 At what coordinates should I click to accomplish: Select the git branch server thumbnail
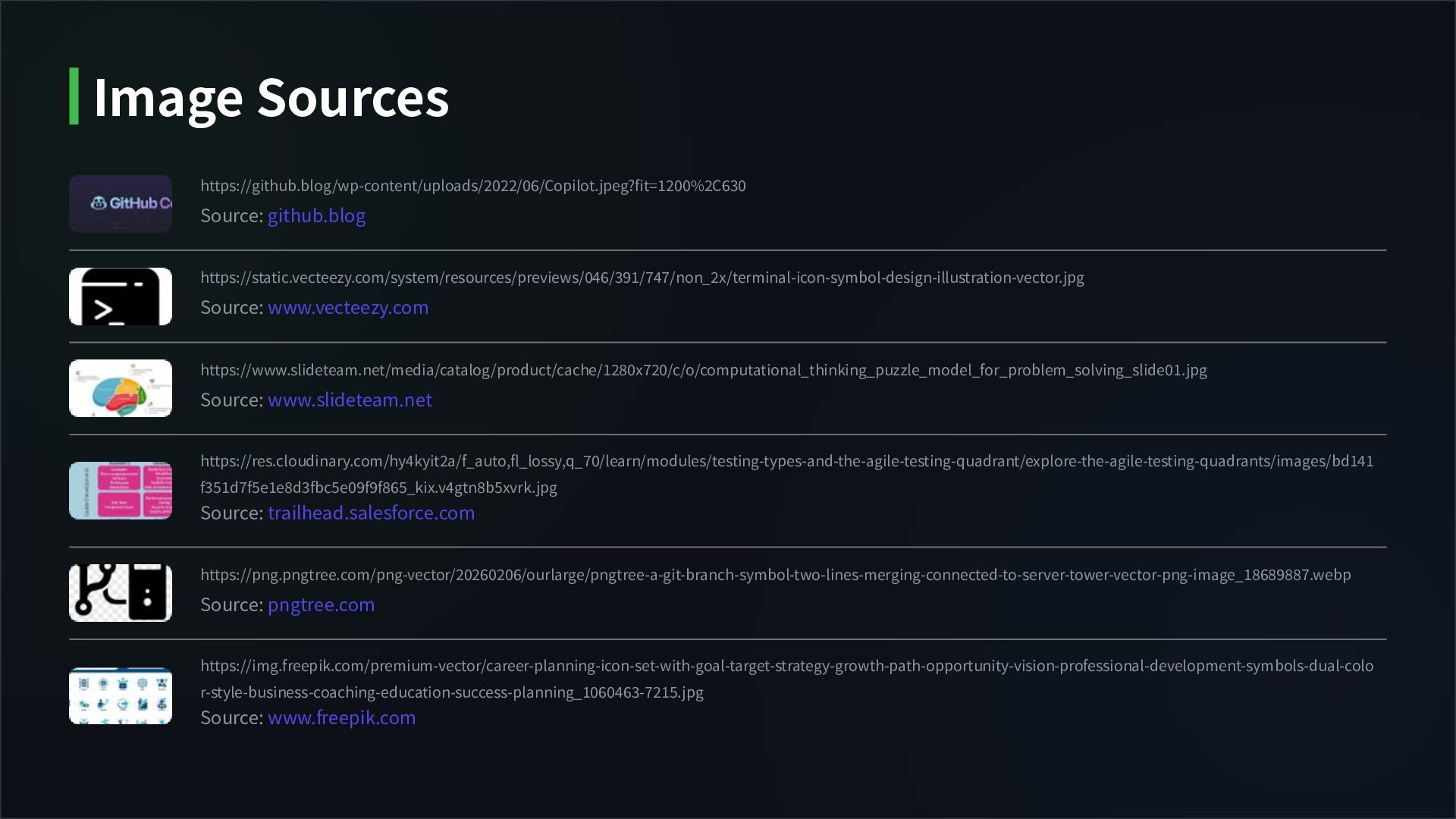(x=121, y=593)
